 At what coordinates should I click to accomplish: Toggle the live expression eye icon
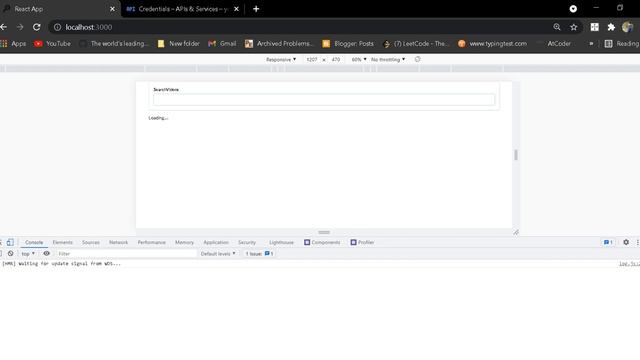tap(46, 253)
